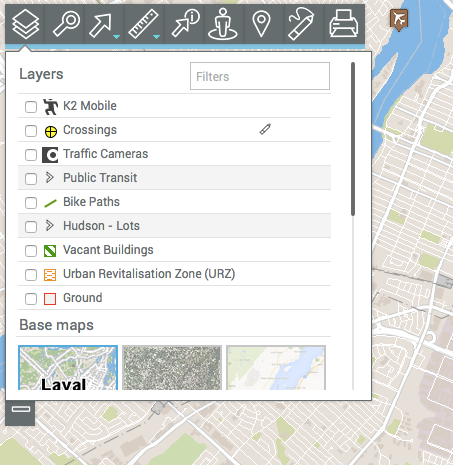Click the printer icon to print map
The height and width of the screenshot is (465, 453).
344,23
